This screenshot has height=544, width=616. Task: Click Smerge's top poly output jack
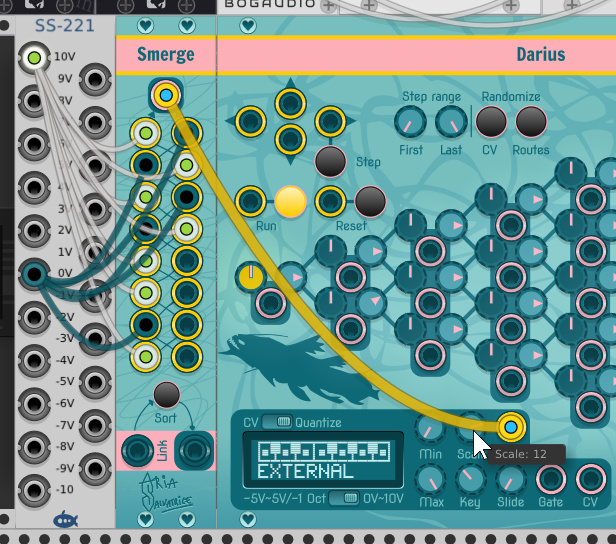(166, 95)
